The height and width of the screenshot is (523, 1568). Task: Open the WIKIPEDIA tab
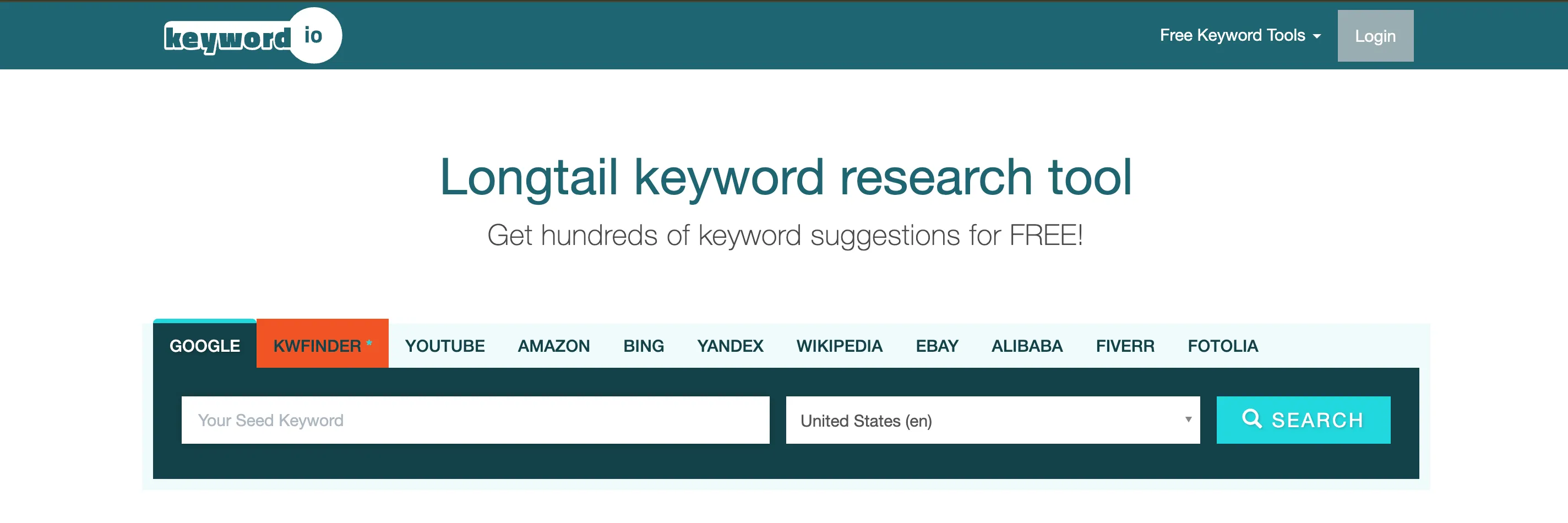[x=839, y=345]
